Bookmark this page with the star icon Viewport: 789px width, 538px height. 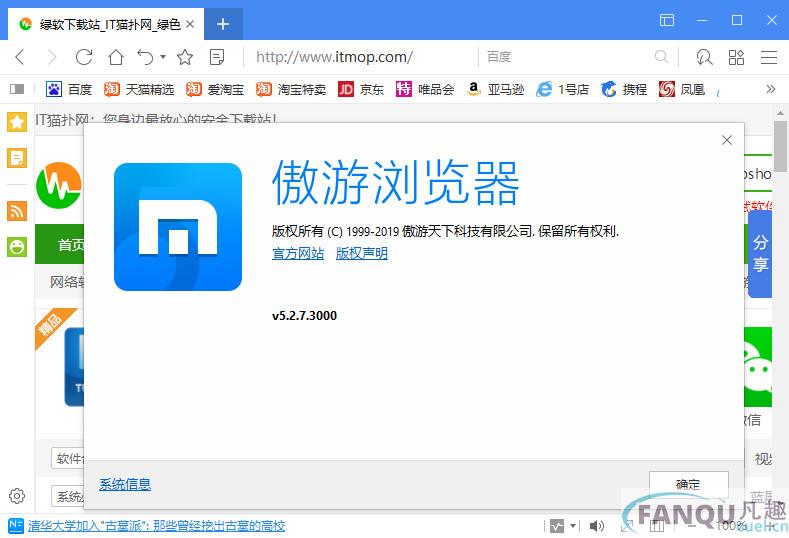point(185,57)
